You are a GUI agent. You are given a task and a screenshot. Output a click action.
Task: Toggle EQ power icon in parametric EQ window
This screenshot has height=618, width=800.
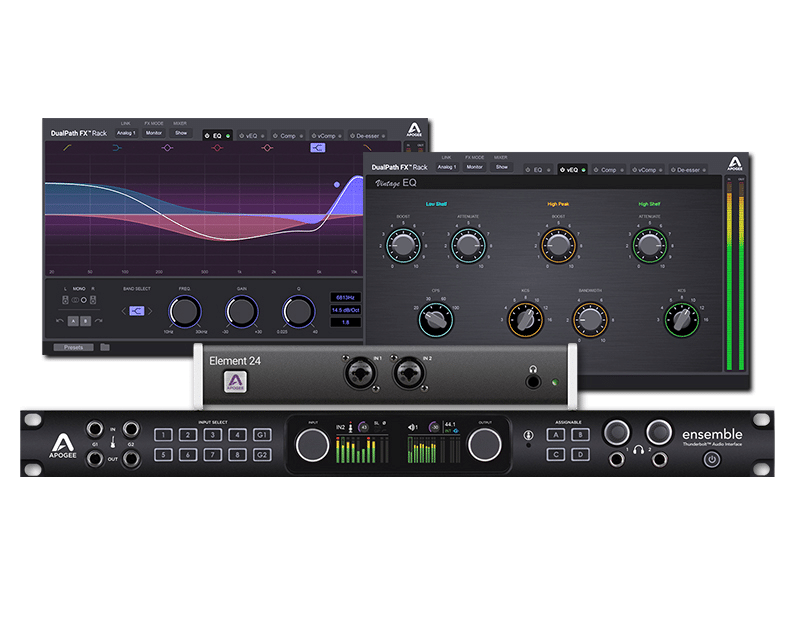pos(207,136)
